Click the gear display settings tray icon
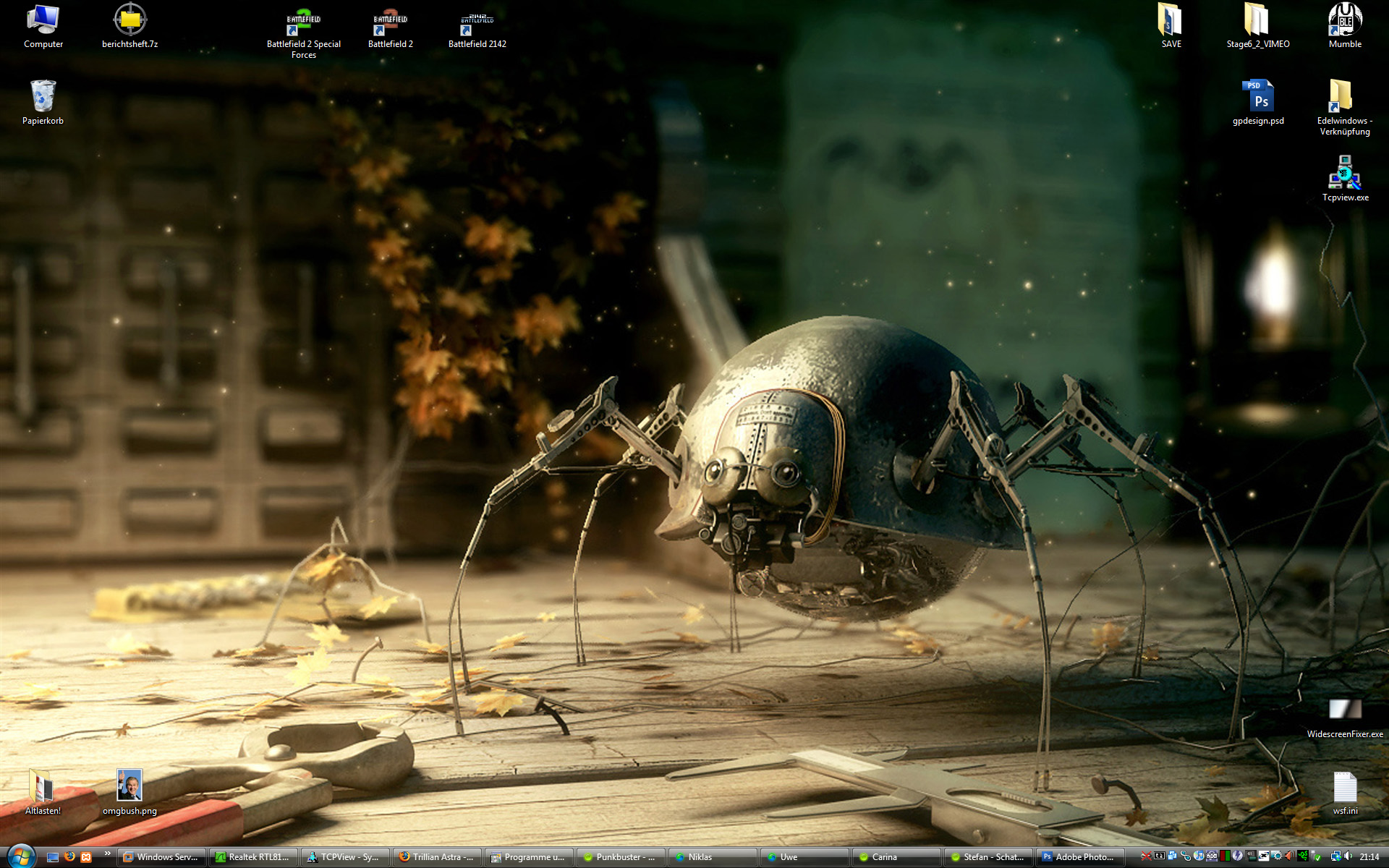 coord(1277,856)
